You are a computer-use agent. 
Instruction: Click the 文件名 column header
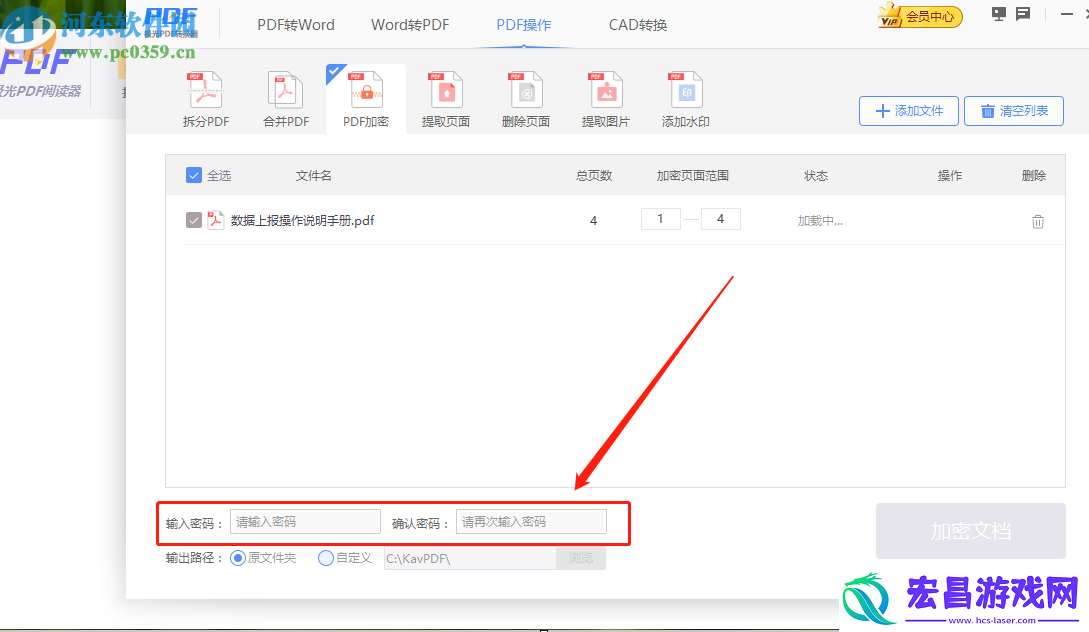[x=313, y=176]
